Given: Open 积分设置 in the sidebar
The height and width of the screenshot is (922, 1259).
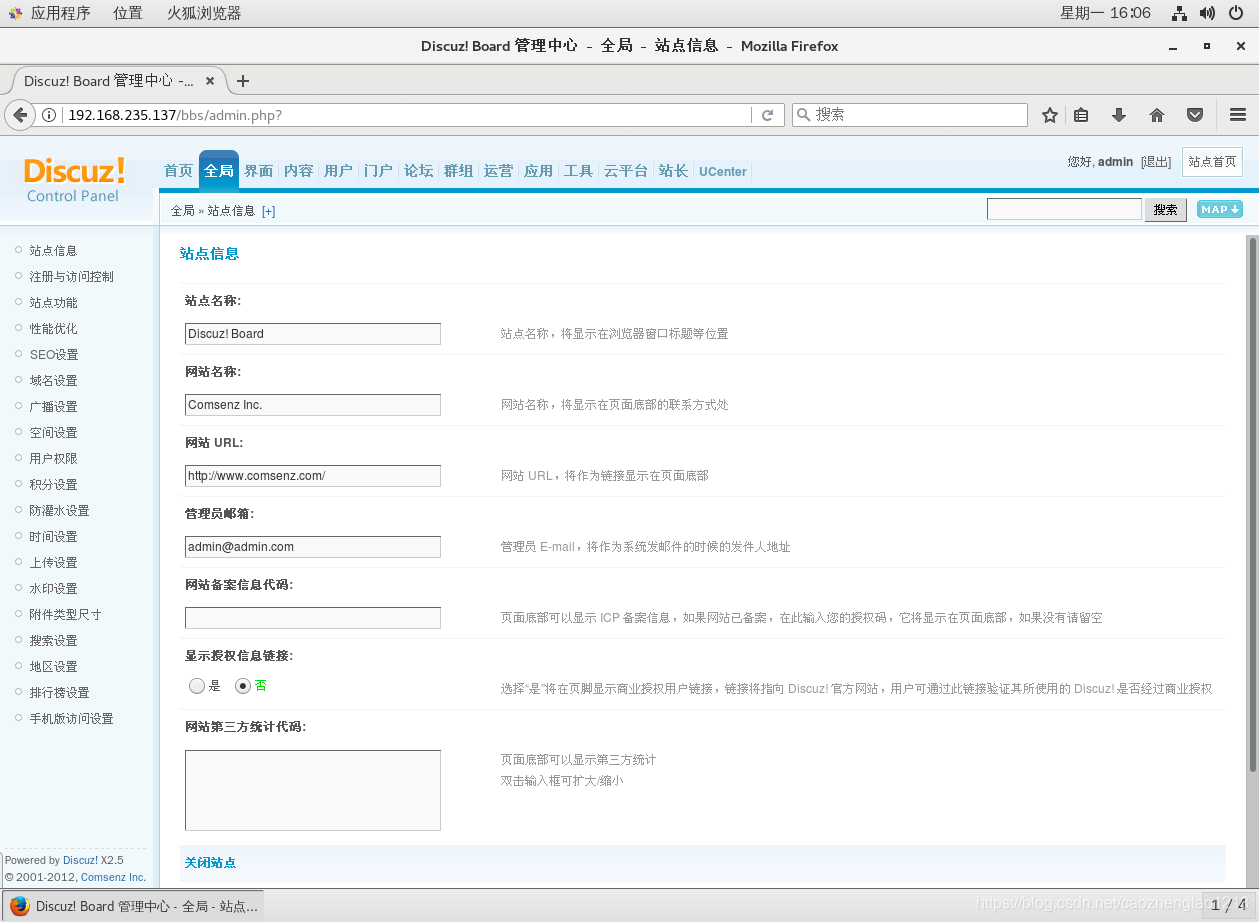Looking at the screenshot, I should 53,484.
